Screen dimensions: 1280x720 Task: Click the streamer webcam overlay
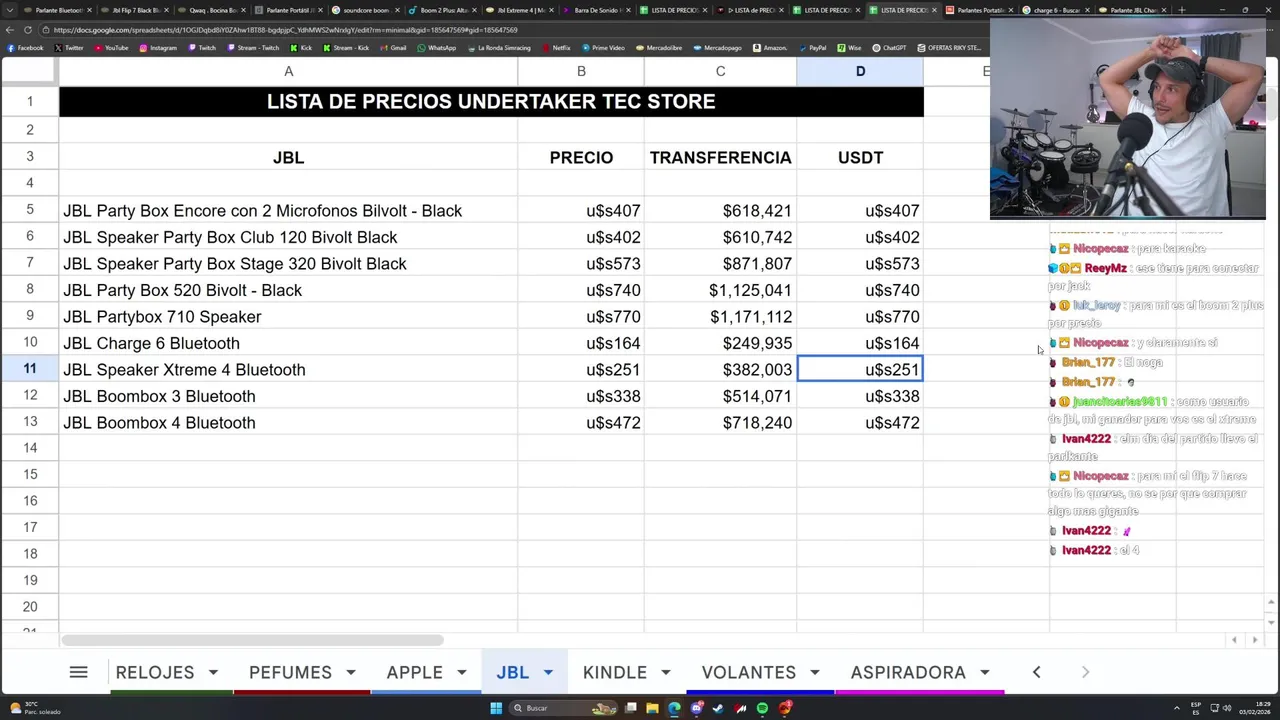point(1127,120)
